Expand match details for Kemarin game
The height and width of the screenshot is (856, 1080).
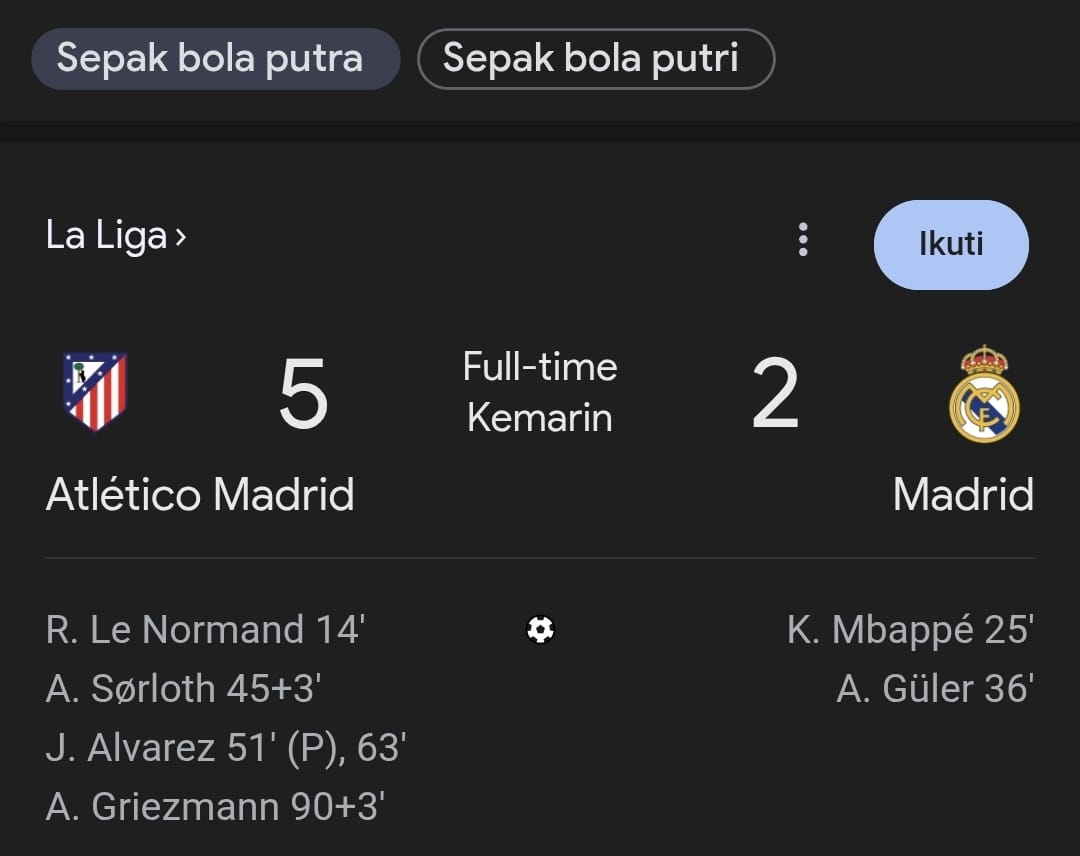tap(540, 417)
